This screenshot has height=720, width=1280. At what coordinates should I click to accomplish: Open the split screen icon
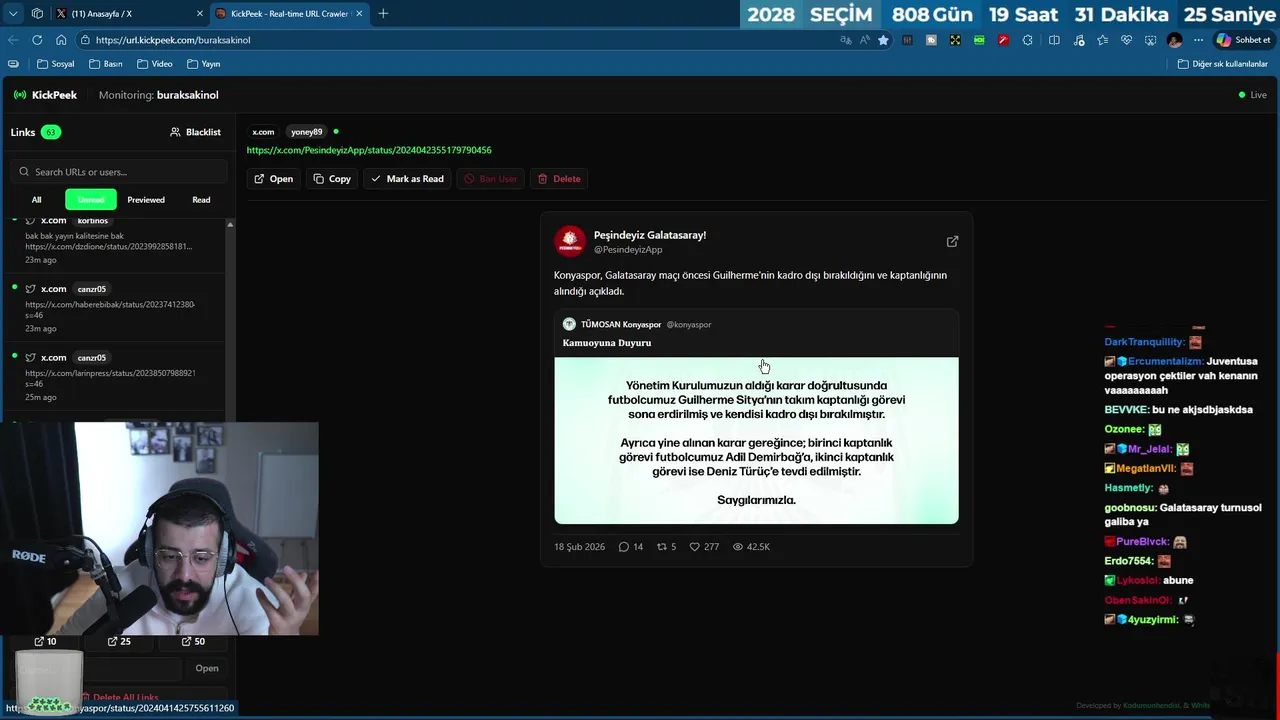tap(1054, 40)
